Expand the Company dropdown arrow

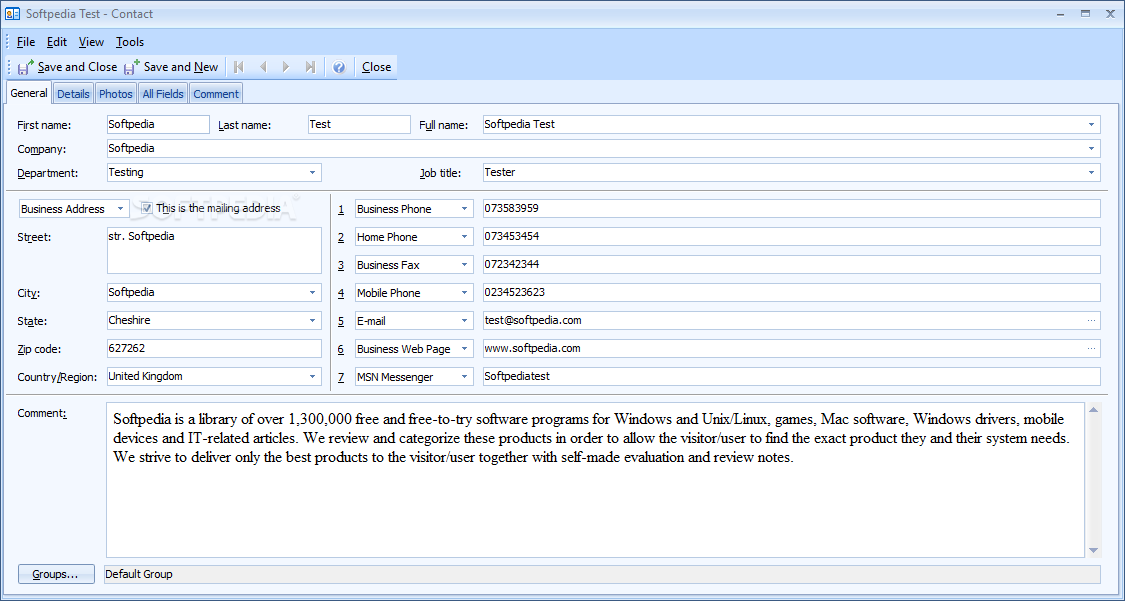[1091, 149]
